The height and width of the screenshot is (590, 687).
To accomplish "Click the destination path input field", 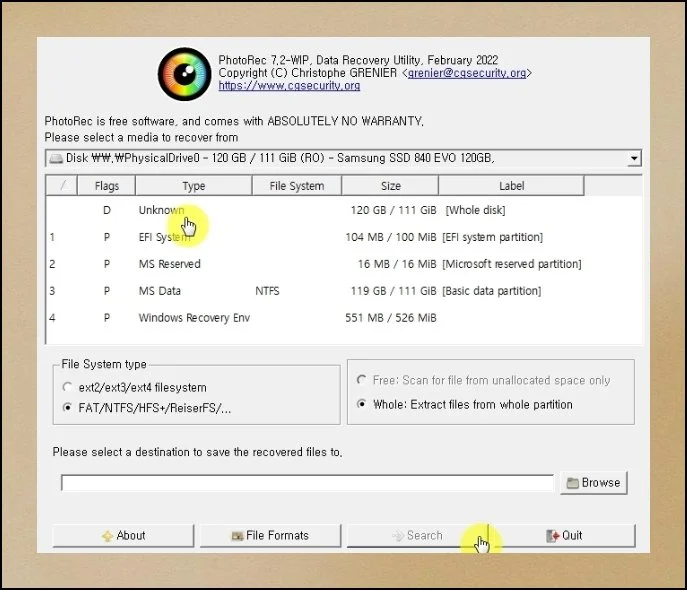I will pyautogui.click(x=307, y=483).
